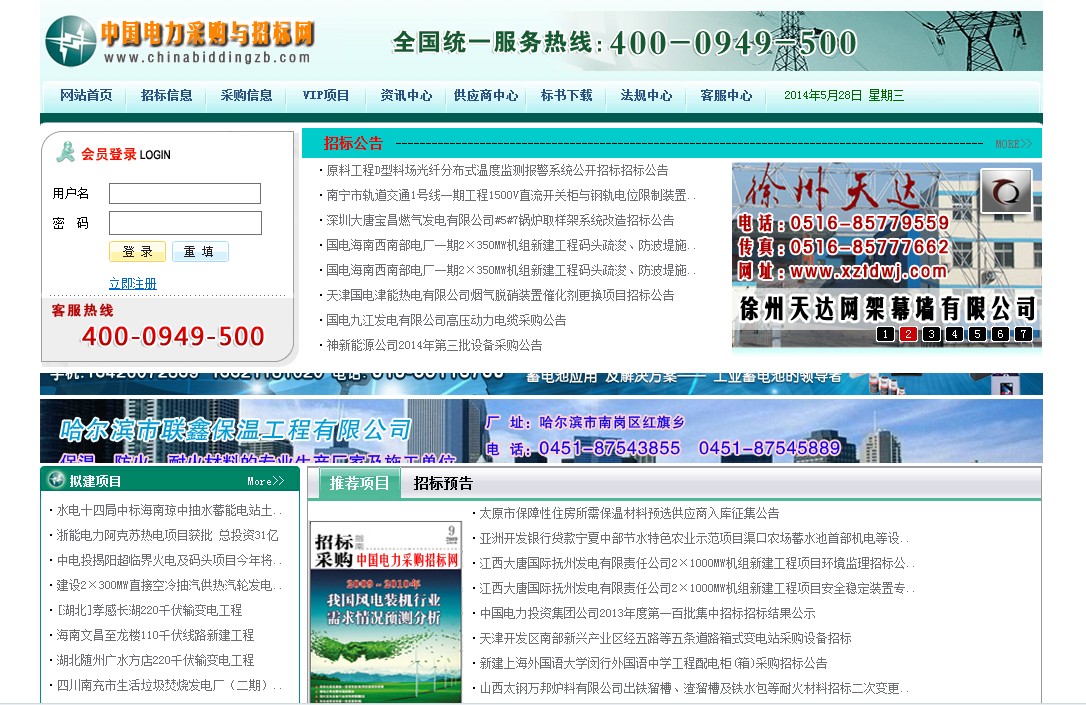Open 标书下载 in the navigation bar
Viewport: 1086px width, 705px height.
(567, 96)
